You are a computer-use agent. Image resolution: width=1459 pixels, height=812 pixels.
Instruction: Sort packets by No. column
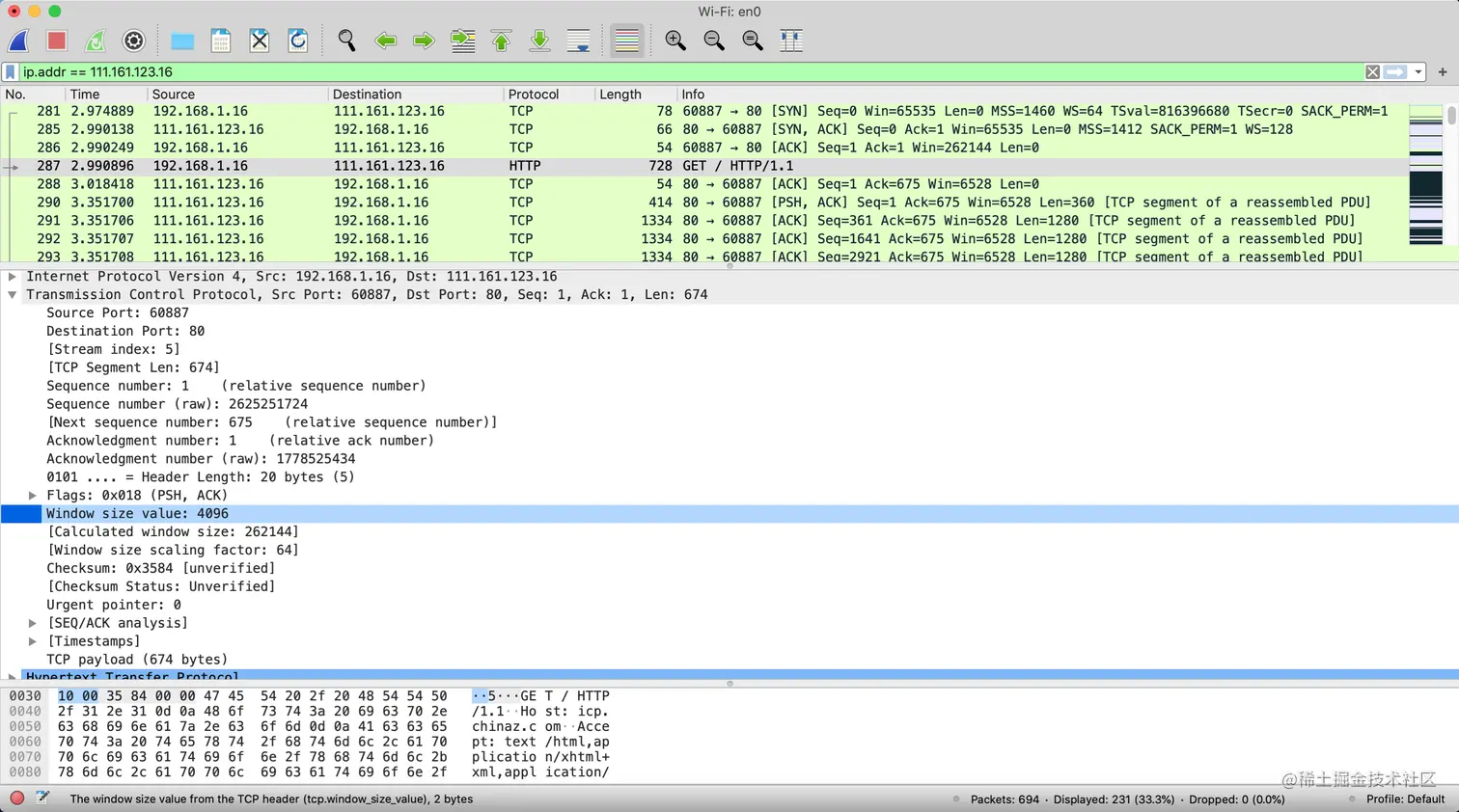point(33,95)
